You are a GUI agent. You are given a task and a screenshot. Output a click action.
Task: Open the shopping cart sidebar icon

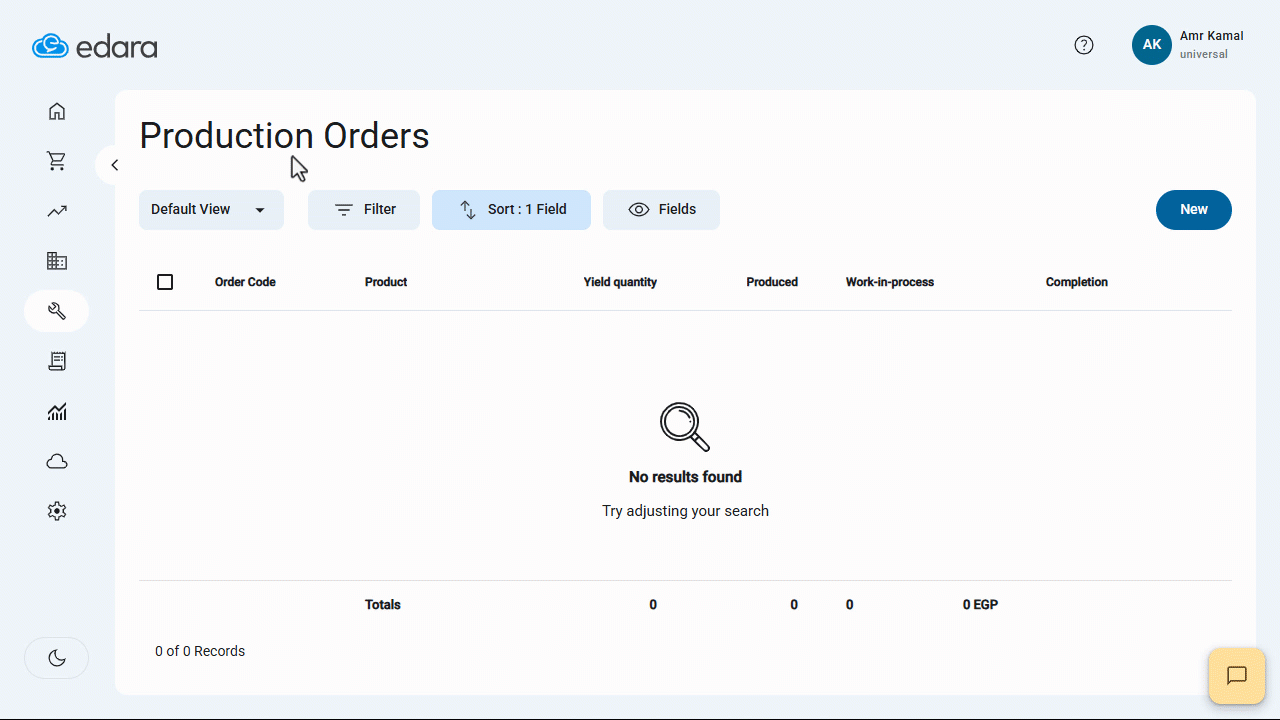coord(57,161)
